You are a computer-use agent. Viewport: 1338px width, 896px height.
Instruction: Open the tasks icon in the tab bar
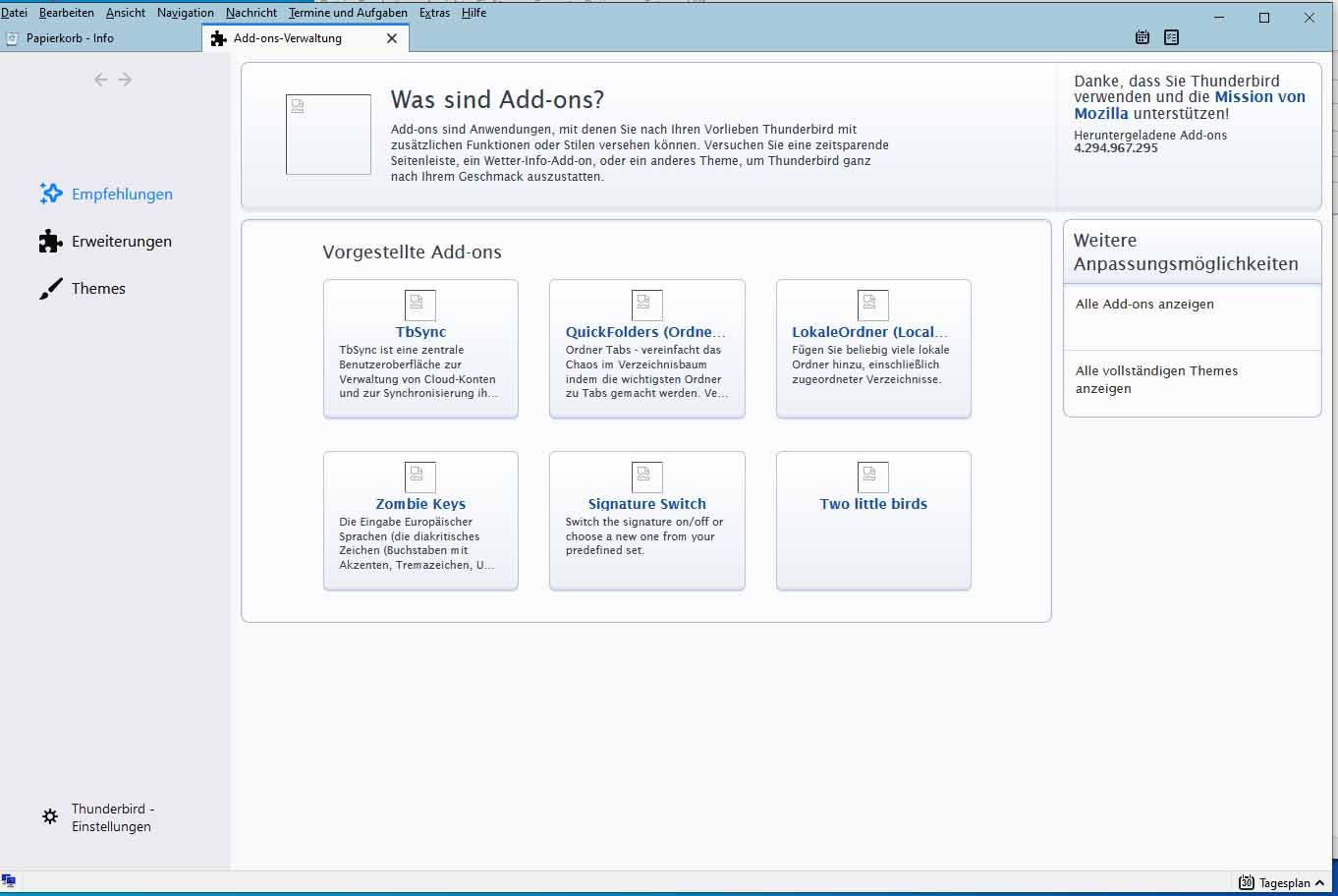point(1171,37)
